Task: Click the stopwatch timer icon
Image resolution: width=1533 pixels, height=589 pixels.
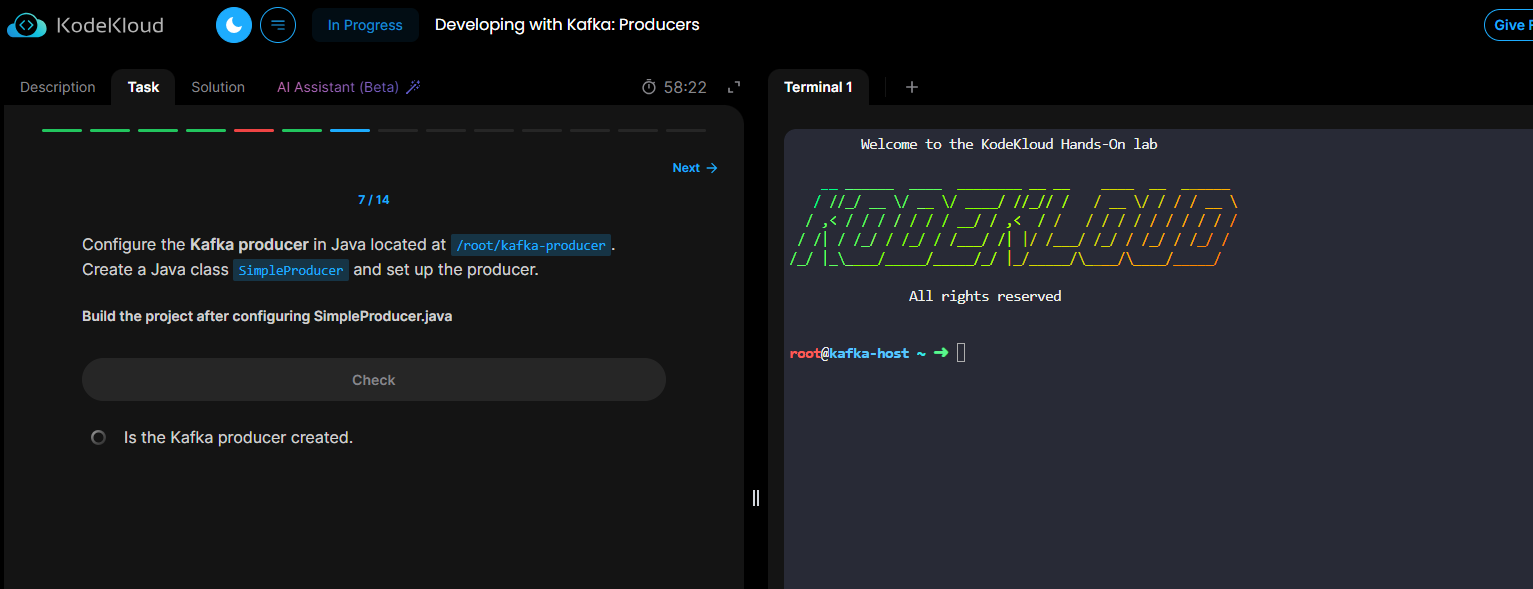Action: (x=649, y=87)
